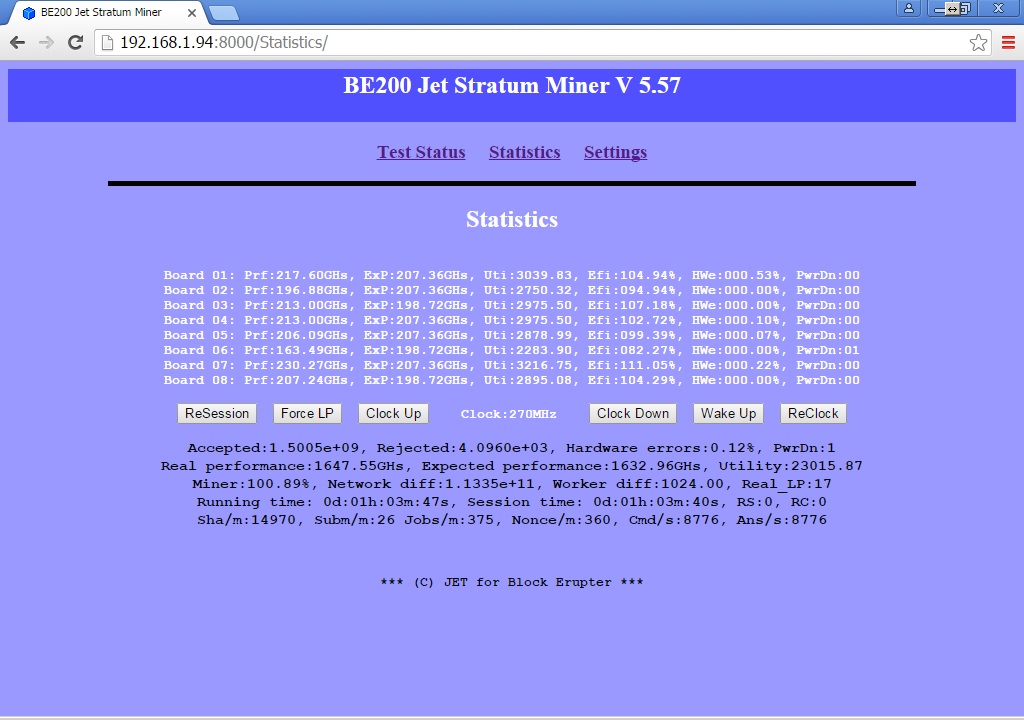Image resolution: width=1024 pixels, height=720 pixels.
Task: Click the Clock:270MHz text
Action: pos(509,414)
